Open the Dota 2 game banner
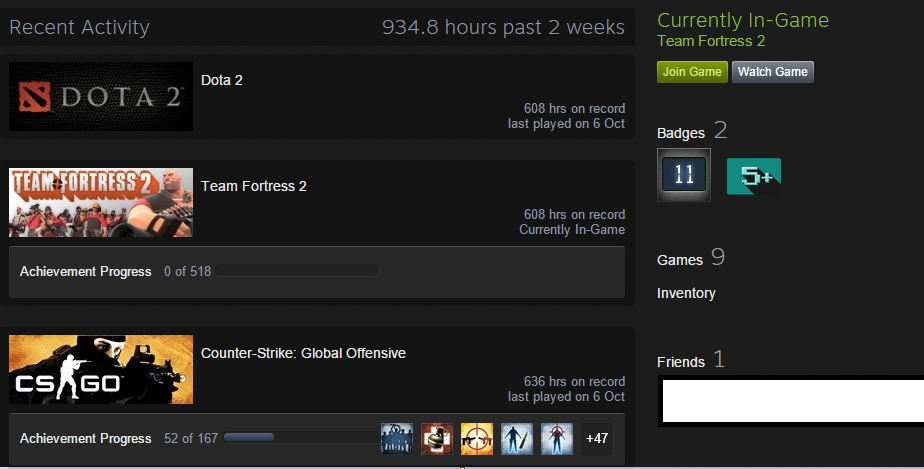Screen dimensions: 924x469 tap(101, 97)
